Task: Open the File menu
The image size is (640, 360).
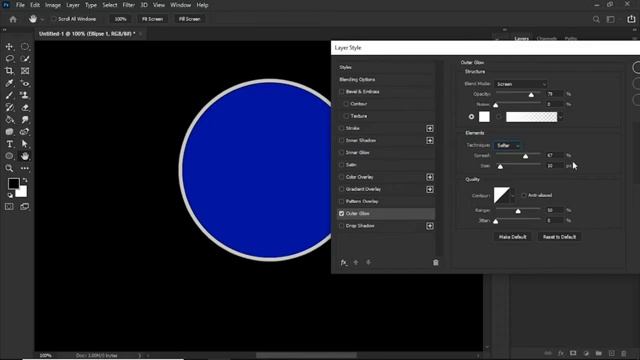Action: click(x=20, y=5)
